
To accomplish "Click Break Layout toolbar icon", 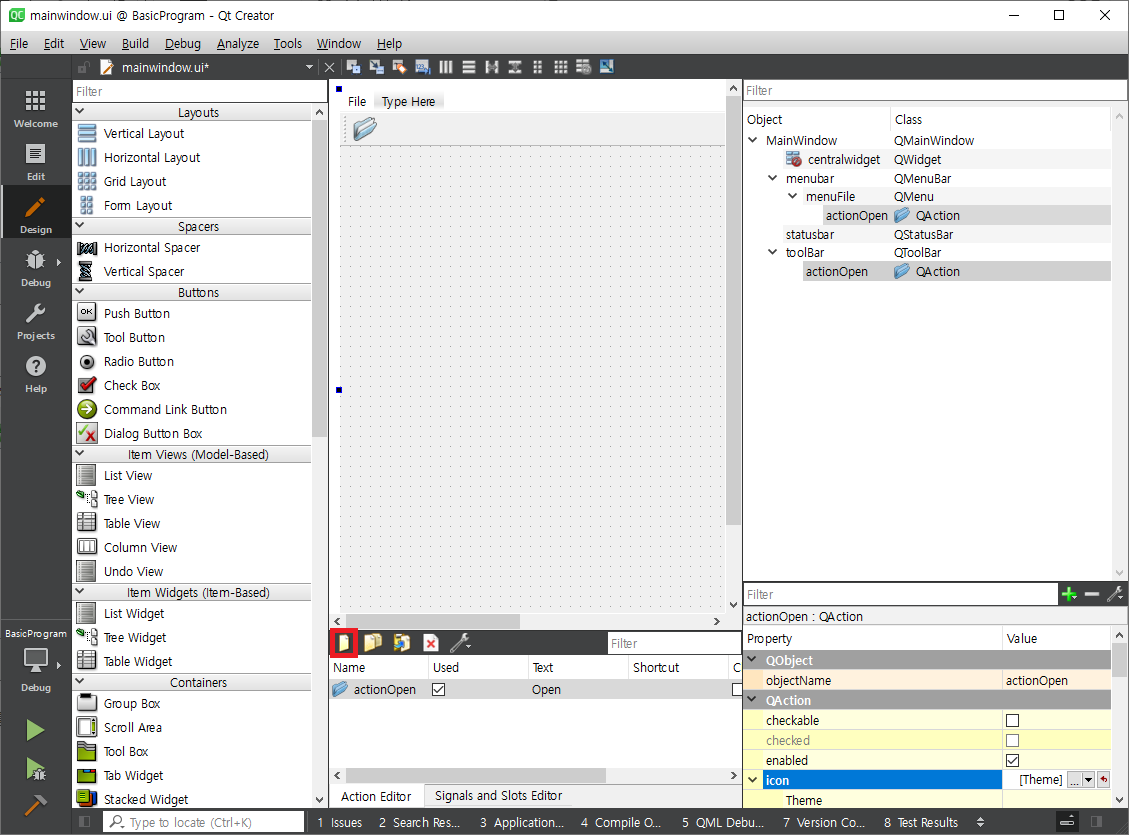I will tap(584, 67).
